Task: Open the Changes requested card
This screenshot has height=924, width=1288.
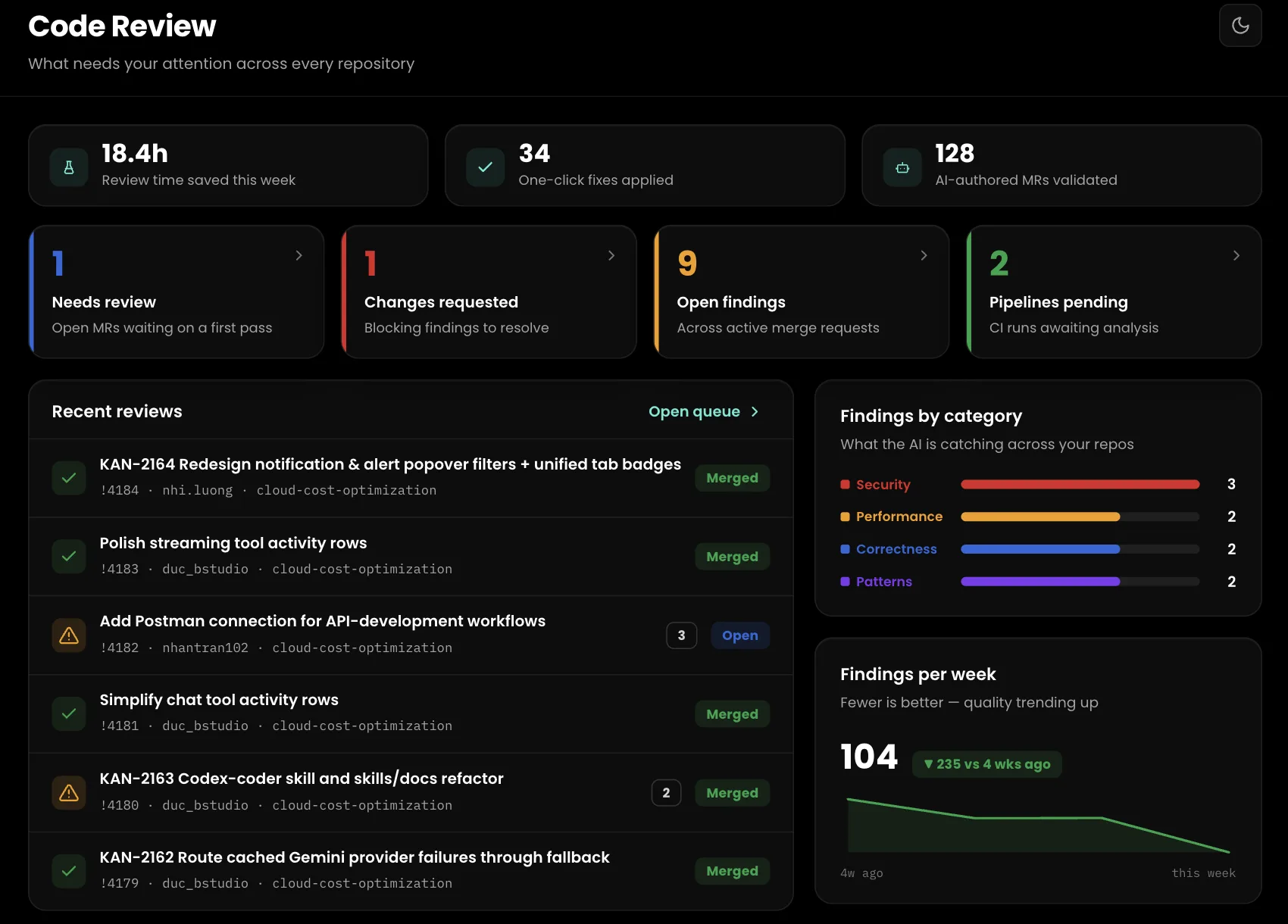Action: (x=489, y=292)
